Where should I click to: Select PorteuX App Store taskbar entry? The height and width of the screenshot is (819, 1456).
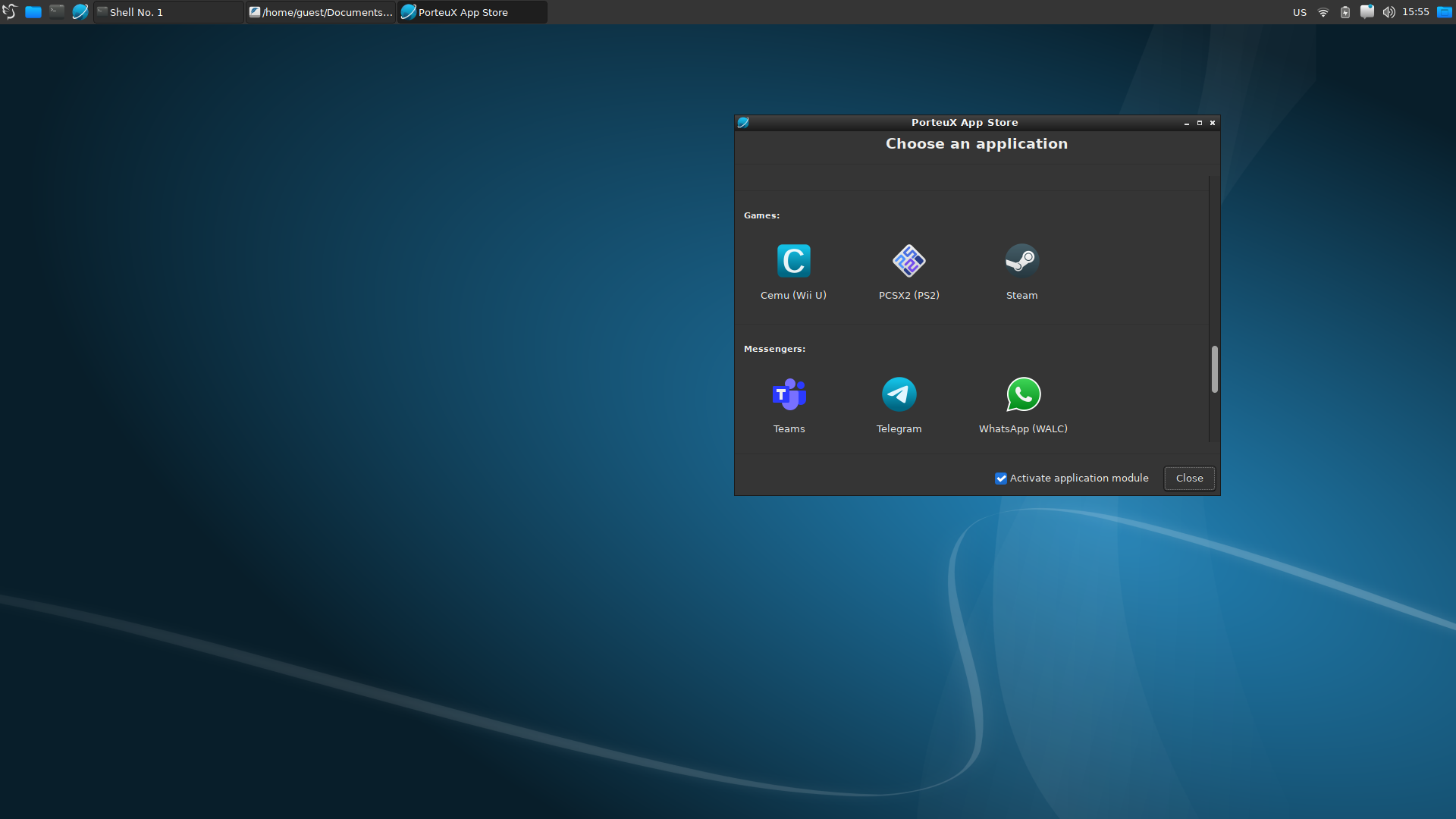coord(472,12)
